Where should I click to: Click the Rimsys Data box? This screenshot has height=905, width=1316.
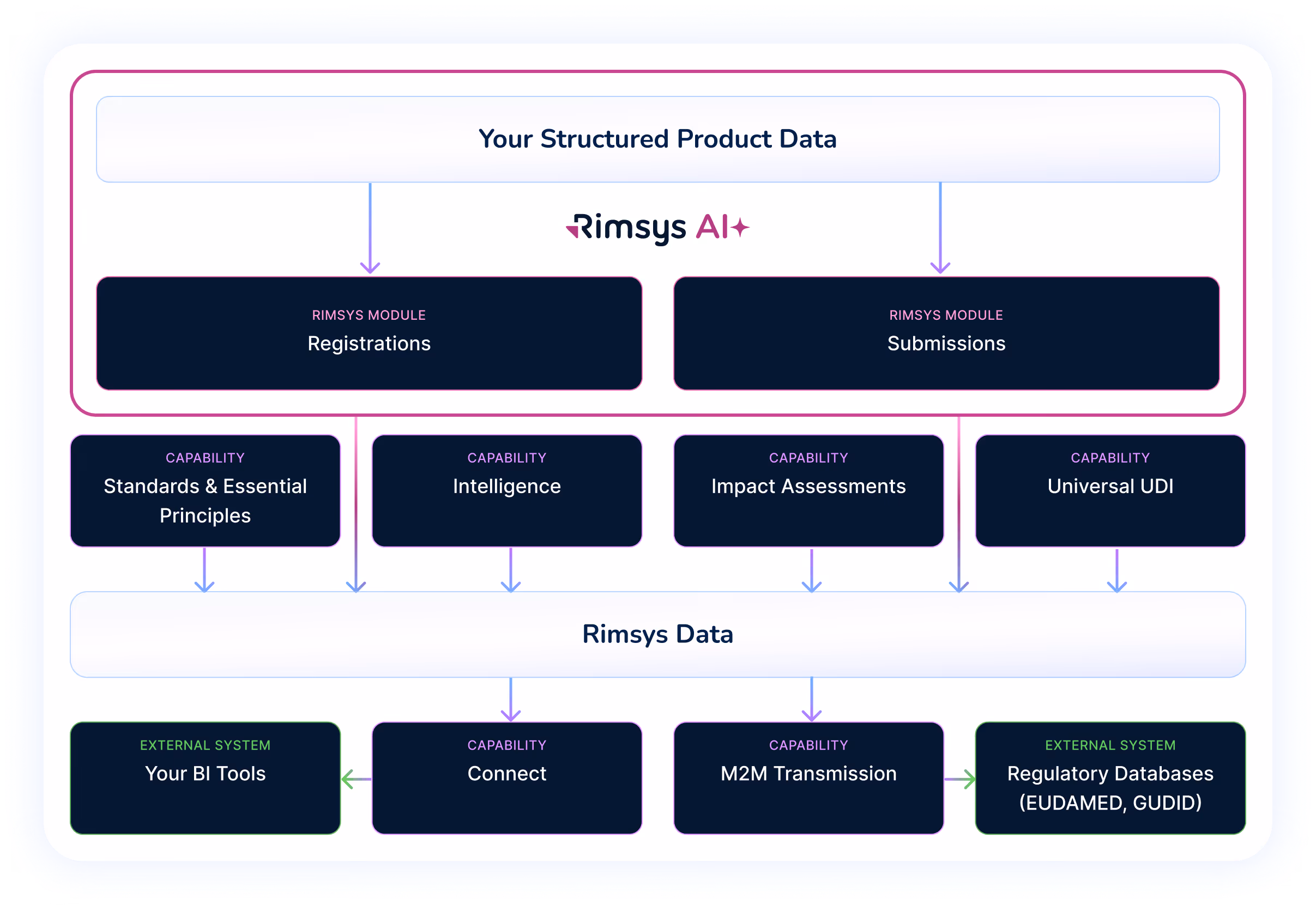pos(657,634)
